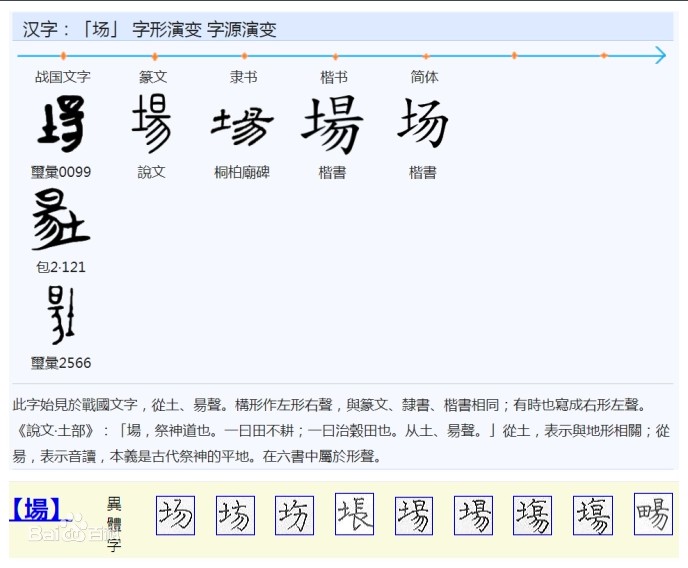
Task: Click the header title 汉字:「场」字形演变
Action: pos(149,29)
